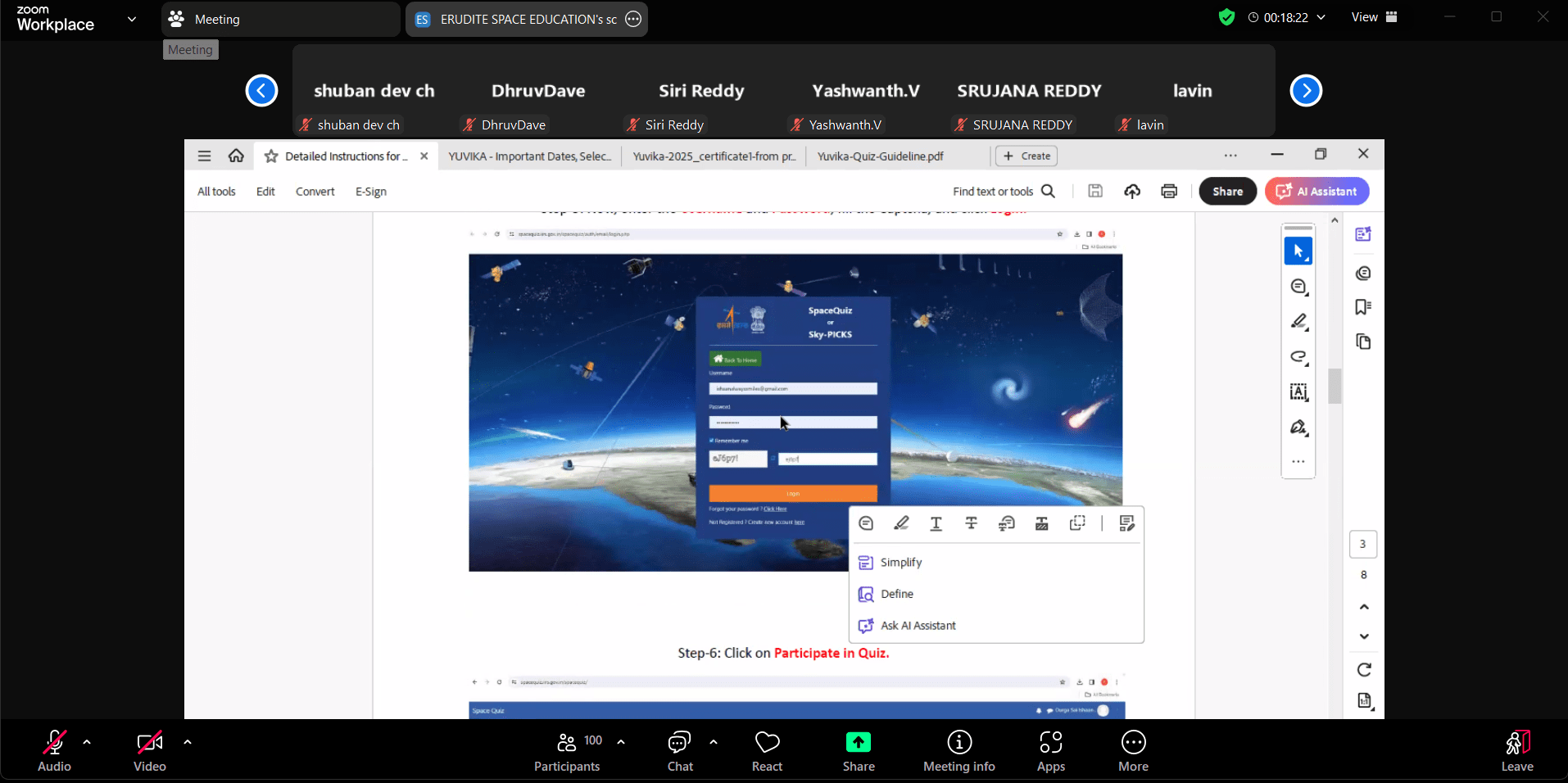Select the Draw freeform lasso tool

point(1298,357)
